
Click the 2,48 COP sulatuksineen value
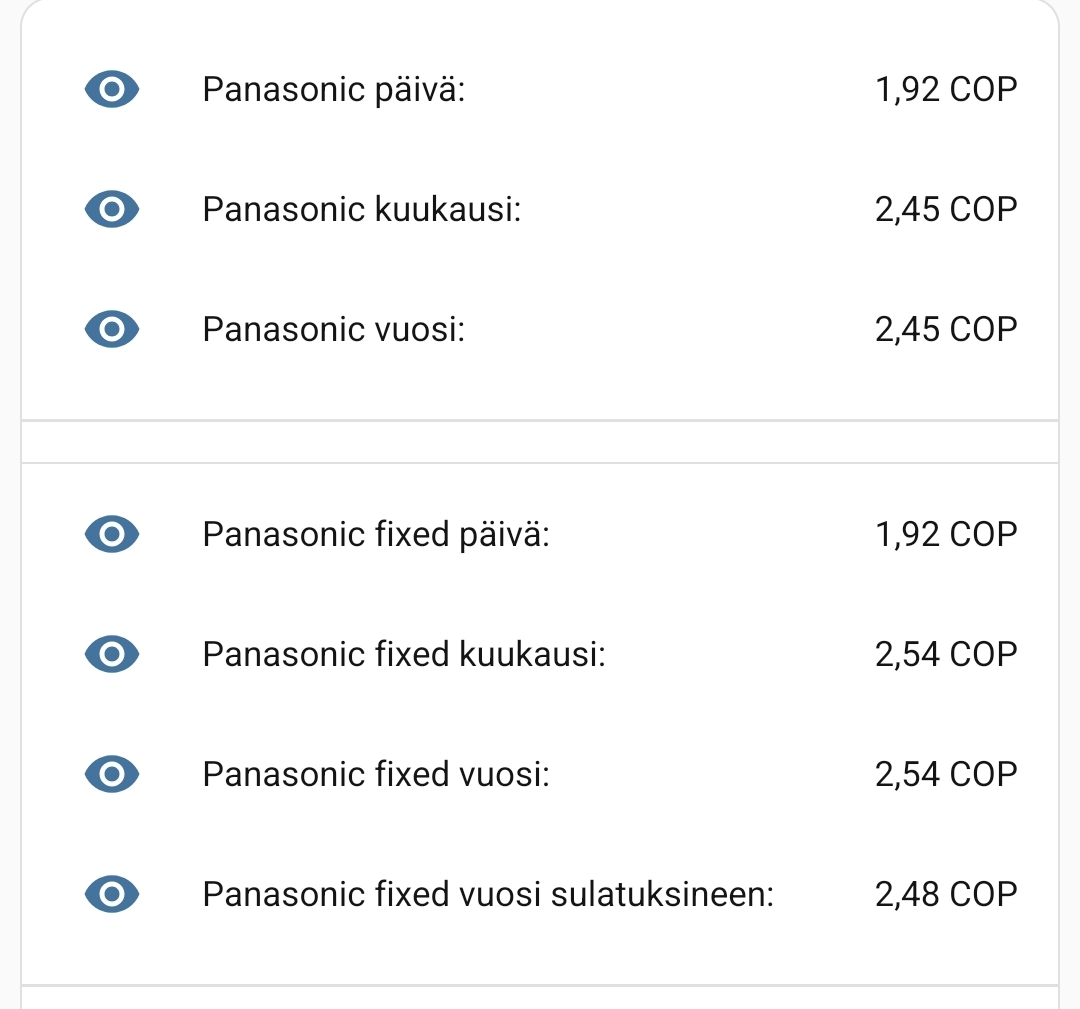click(x=945, y=893)
